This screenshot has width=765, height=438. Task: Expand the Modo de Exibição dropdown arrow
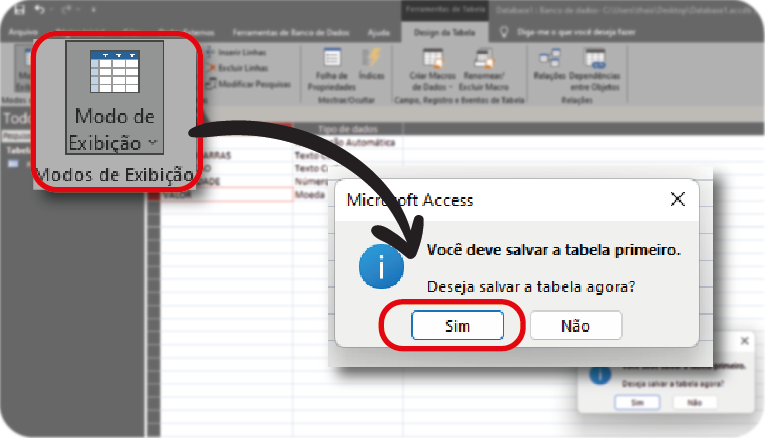(x=153, y=142)
